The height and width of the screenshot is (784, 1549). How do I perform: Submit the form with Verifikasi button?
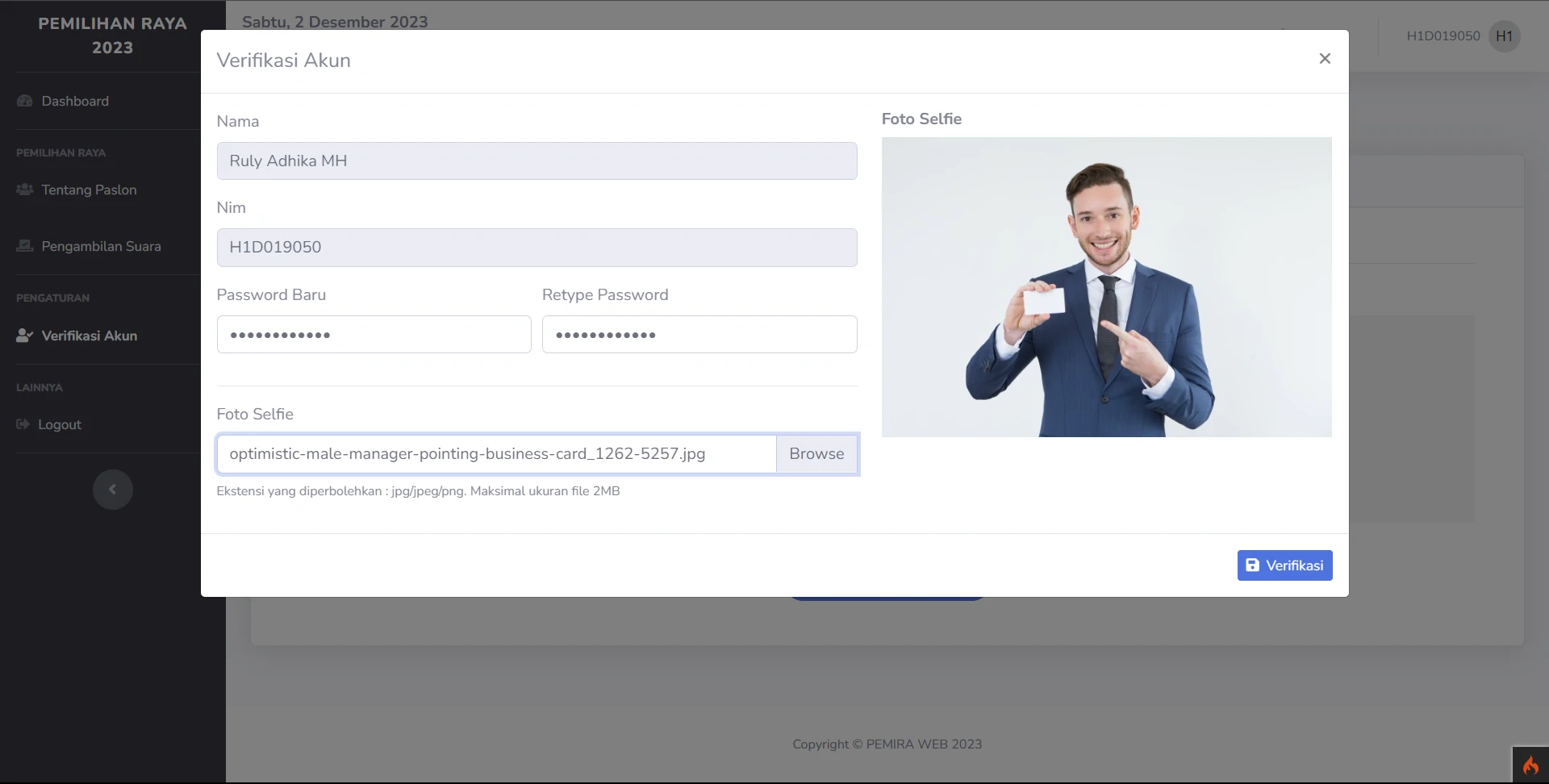pos(1284,565)
